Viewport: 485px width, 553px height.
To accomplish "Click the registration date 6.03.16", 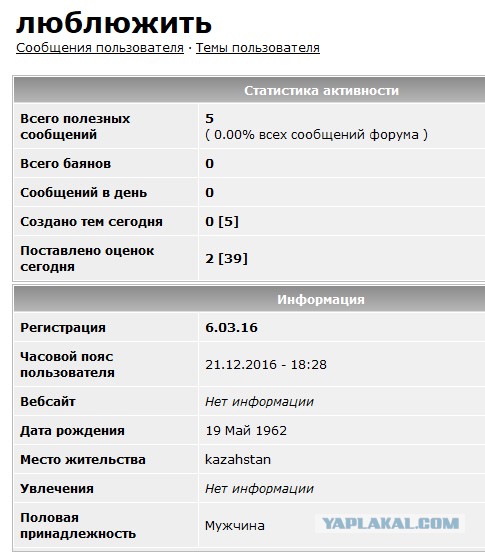I will 231,328.
